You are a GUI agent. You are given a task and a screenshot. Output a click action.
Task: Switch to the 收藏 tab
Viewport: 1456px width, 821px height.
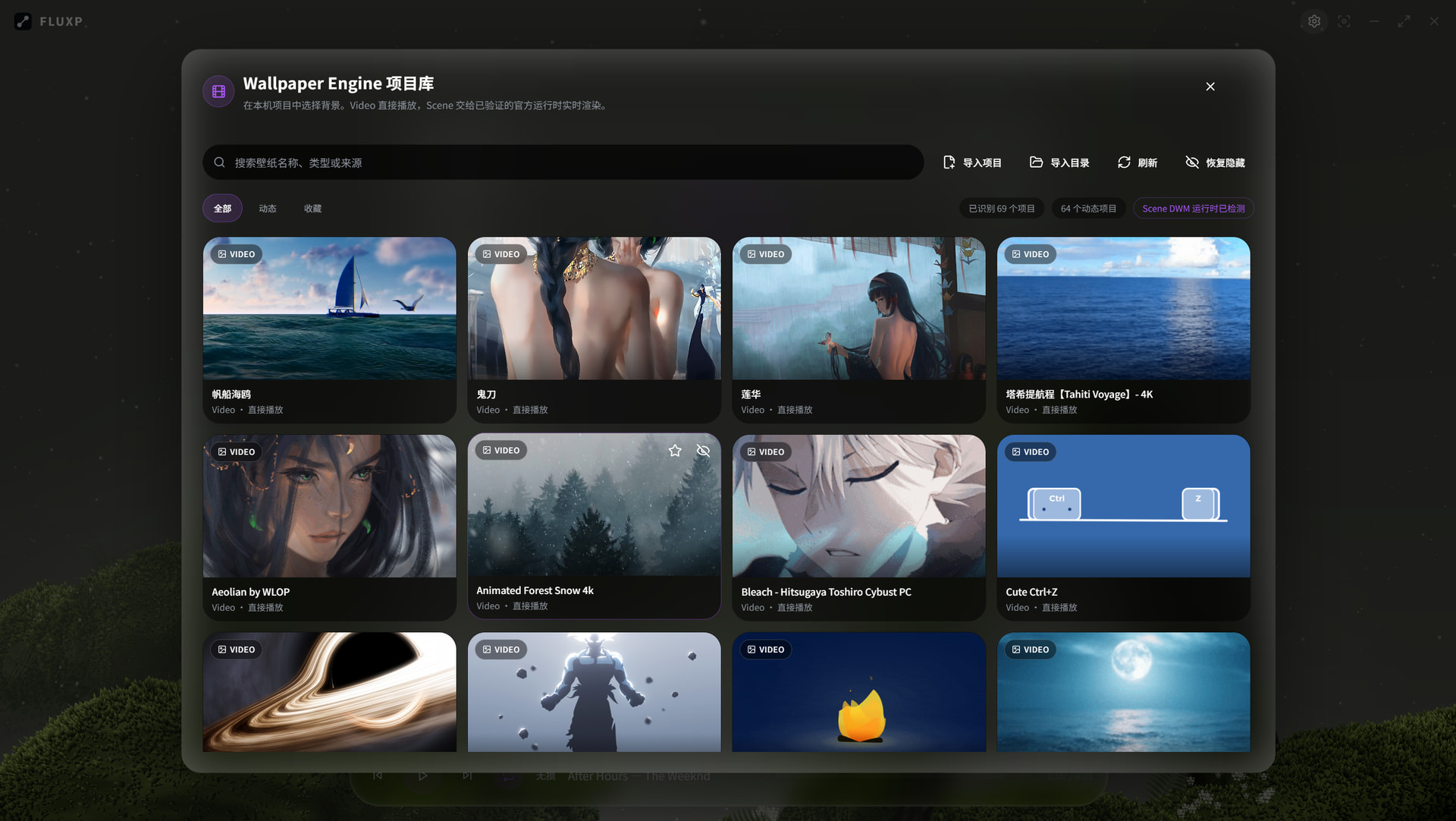(312, 208)
